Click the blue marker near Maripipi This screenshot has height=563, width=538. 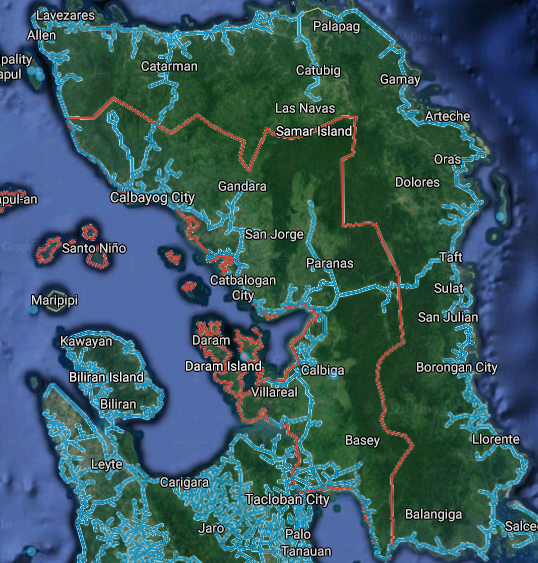coord(33,310)
